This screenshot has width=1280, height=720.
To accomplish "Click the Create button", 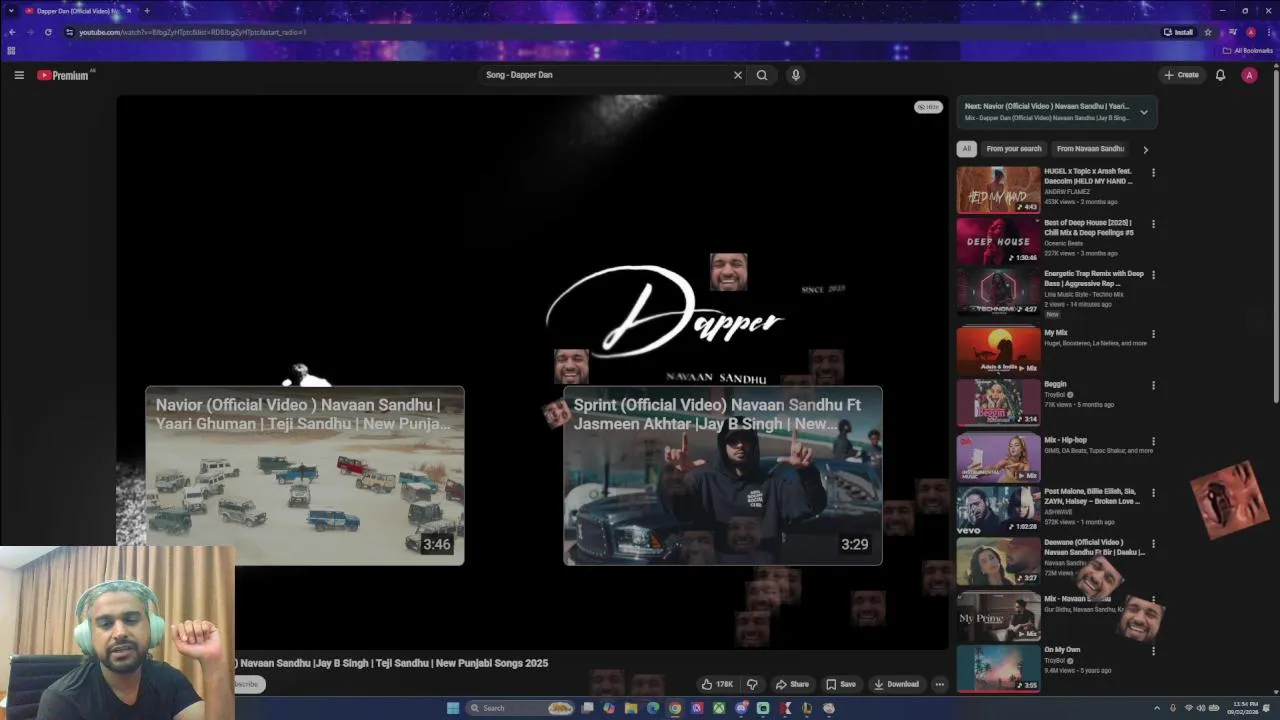I will [x=1181, y=75].
